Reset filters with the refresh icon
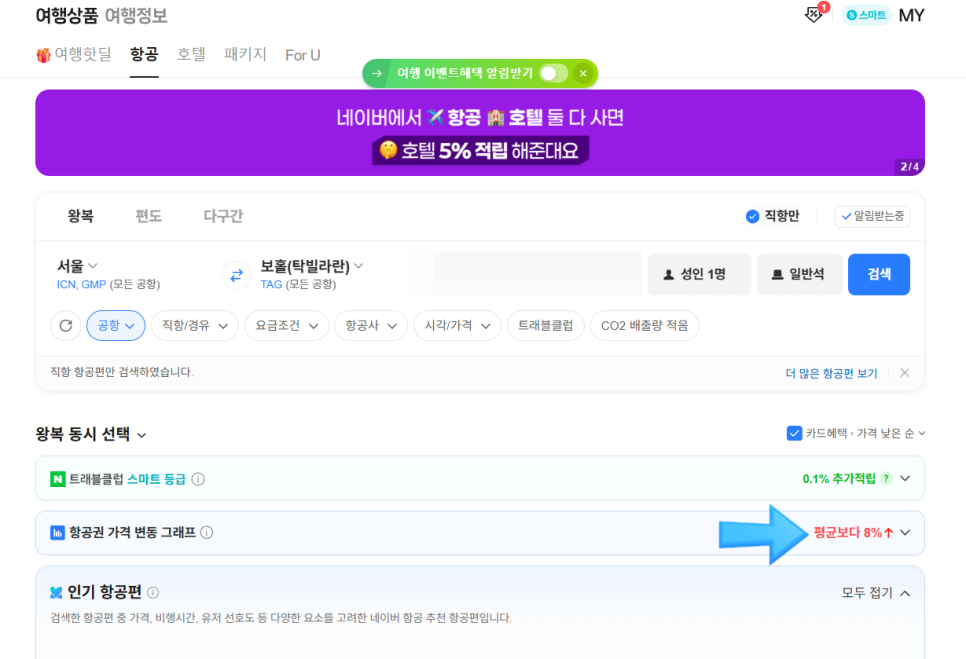 pos(66,325)
